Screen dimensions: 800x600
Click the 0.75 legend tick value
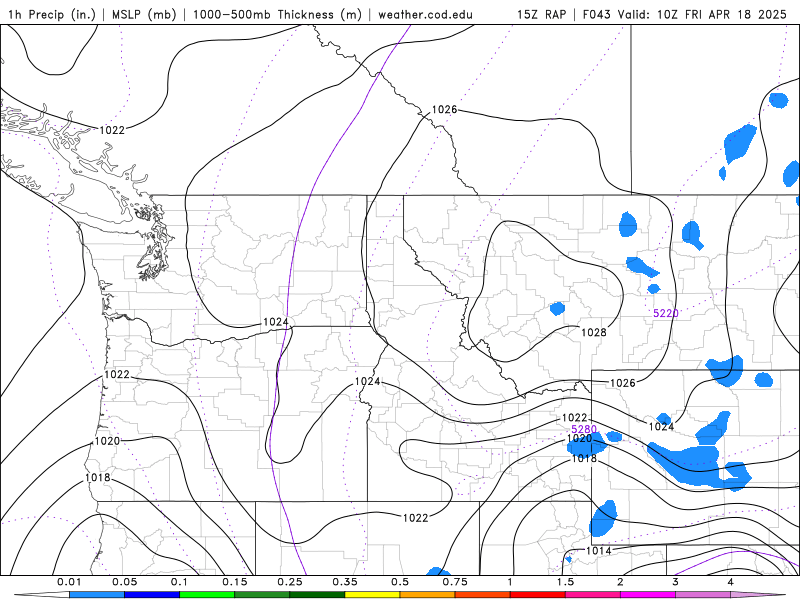[x=455, y=582]
